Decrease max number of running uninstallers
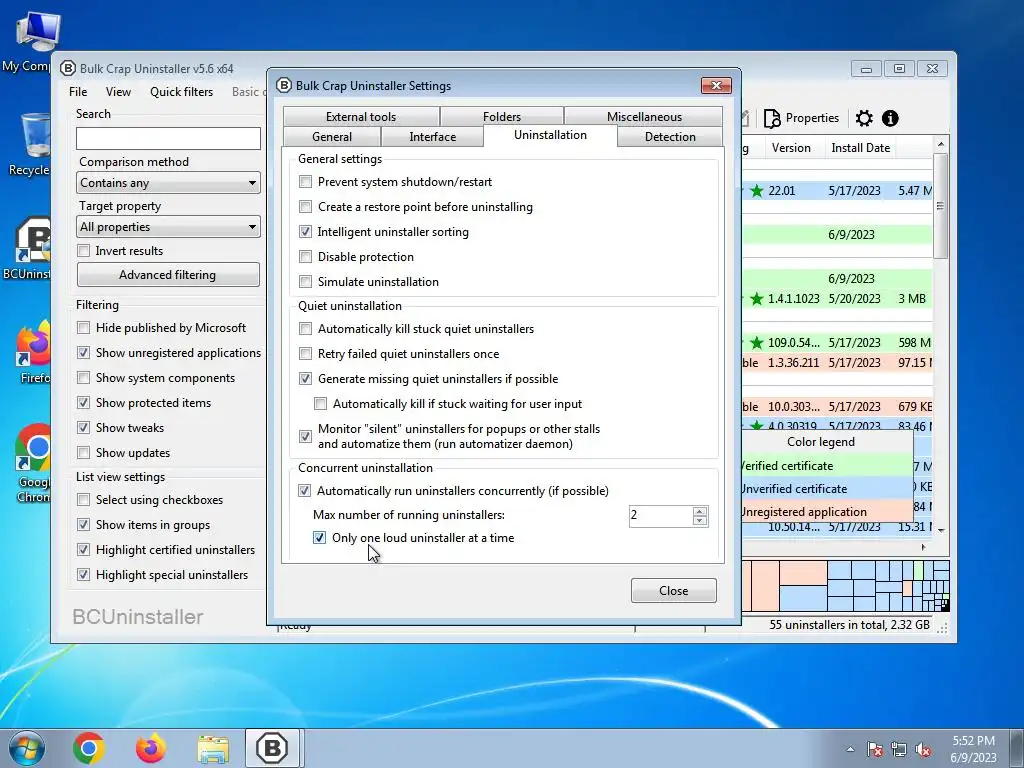 [x=699, y=520]
